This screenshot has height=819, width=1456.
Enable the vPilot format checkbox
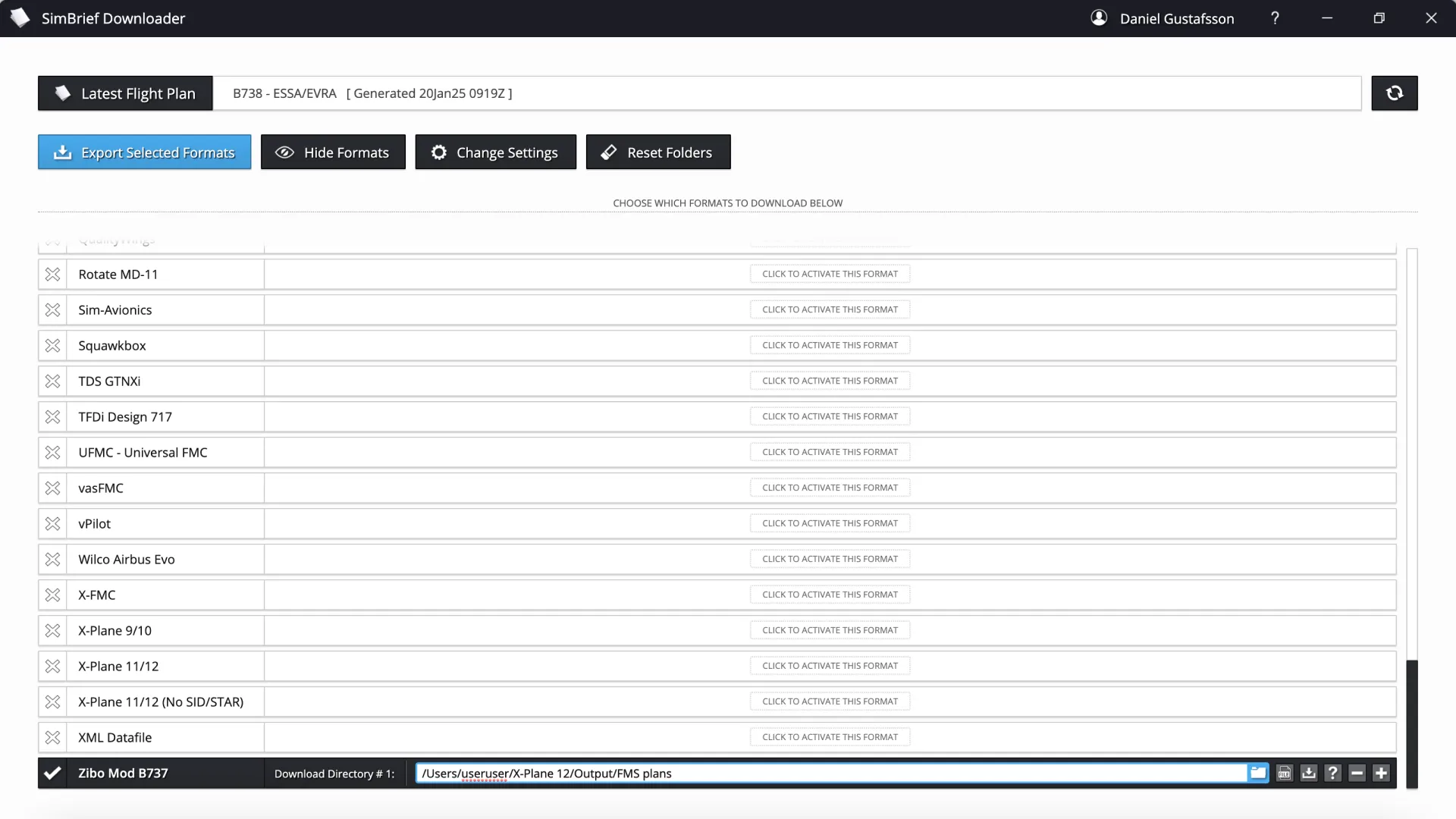(x=52, y=523)
